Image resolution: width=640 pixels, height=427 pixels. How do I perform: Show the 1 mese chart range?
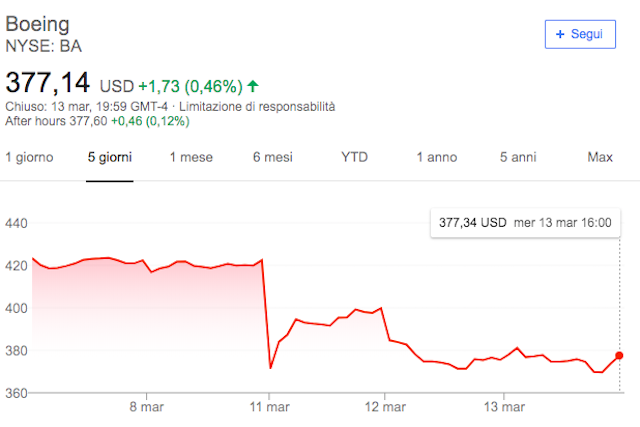coord(191,157)
